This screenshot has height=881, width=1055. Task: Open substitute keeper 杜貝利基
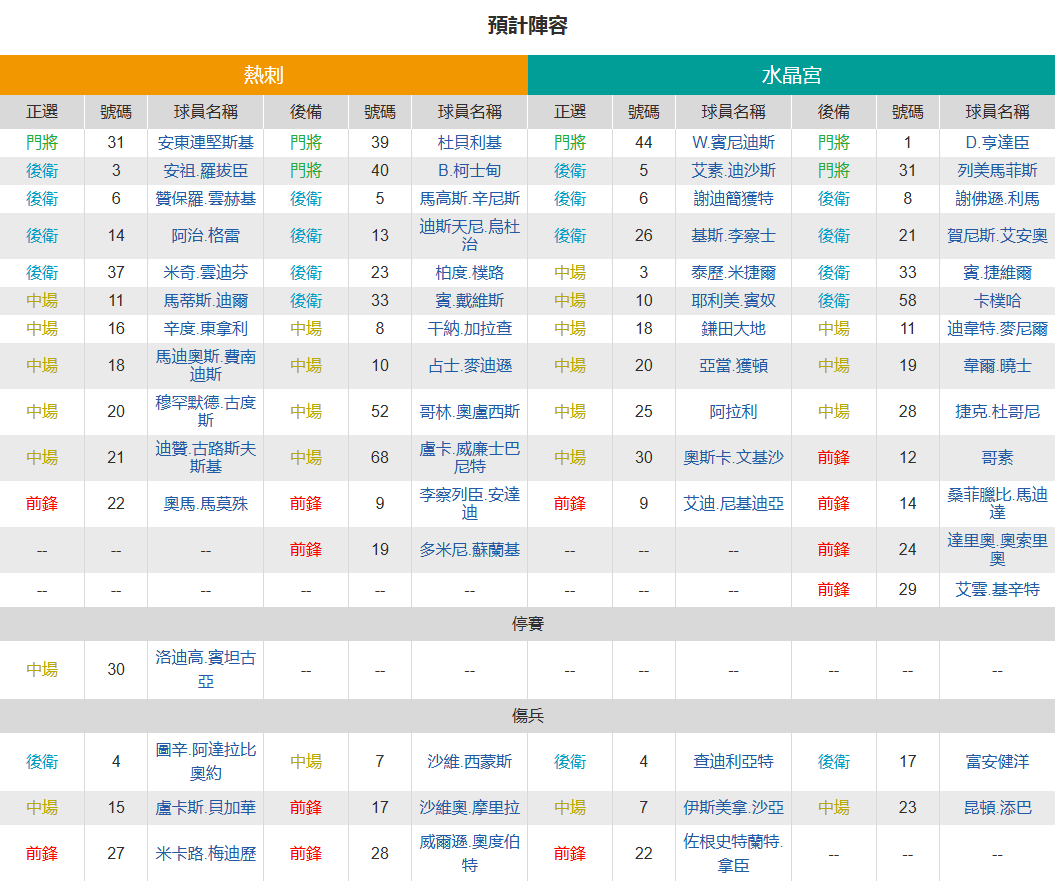pyautogui.click(x=470, y=143)
